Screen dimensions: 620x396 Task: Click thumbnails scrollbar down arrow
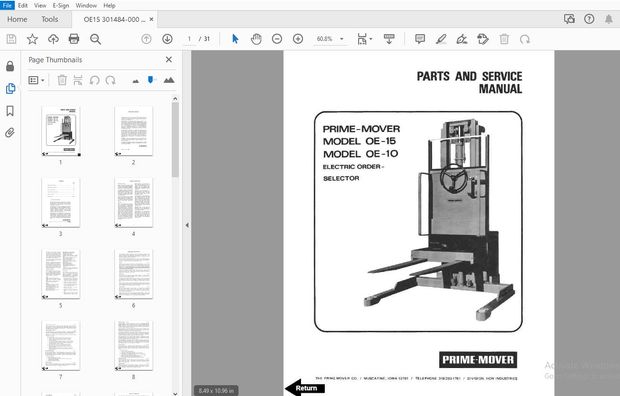point(175,393)
